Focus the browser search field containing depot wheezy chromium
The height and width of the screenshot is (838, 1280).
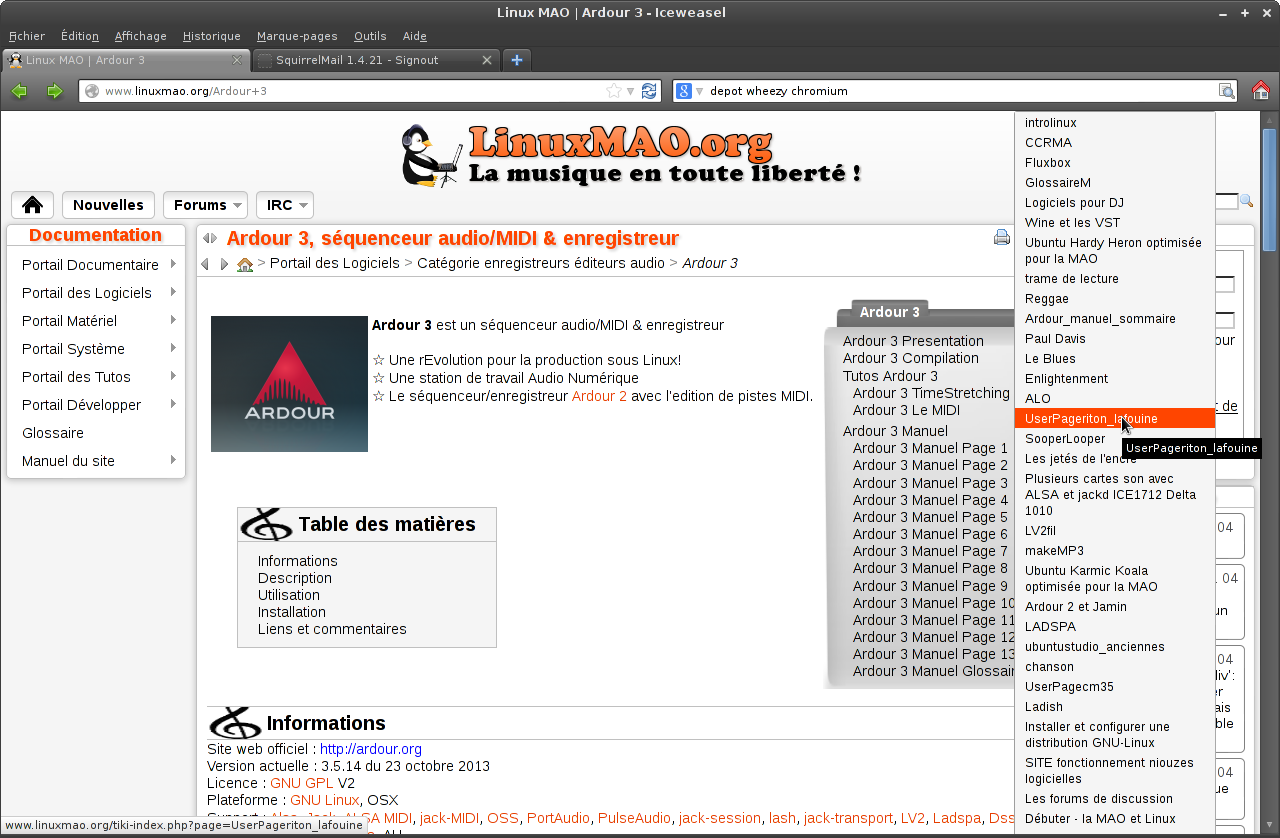(x=960, y=91)
